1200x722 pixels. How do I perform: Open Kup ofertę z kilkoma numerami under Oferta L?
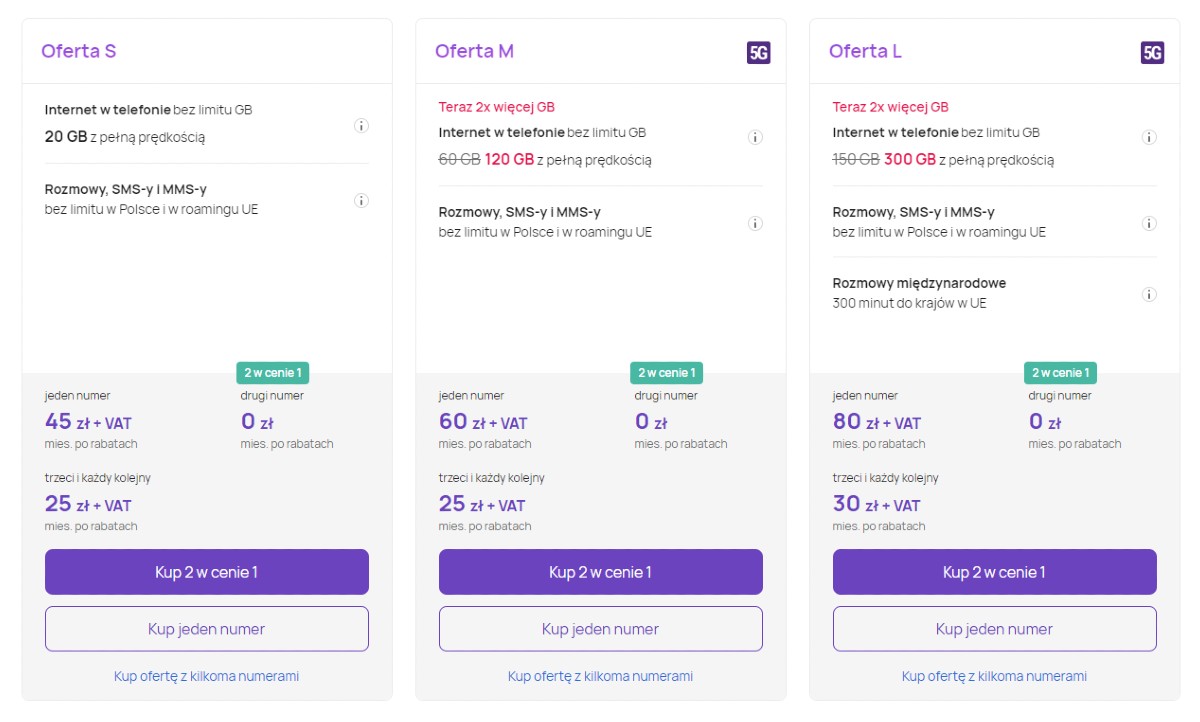click(x=994, y=676)
